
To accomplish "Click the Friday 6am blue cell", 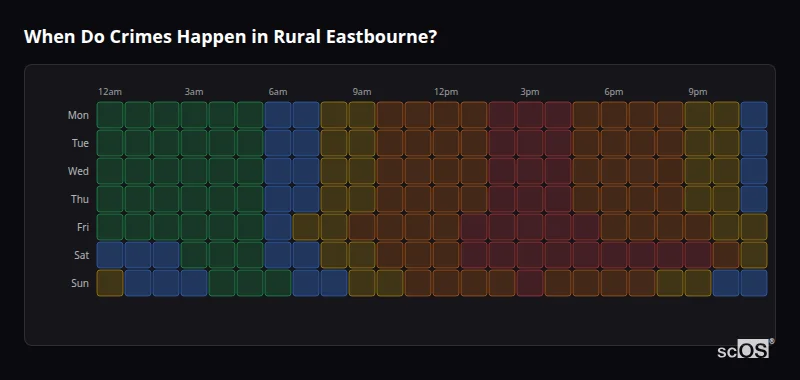I will tap(278, 227).
